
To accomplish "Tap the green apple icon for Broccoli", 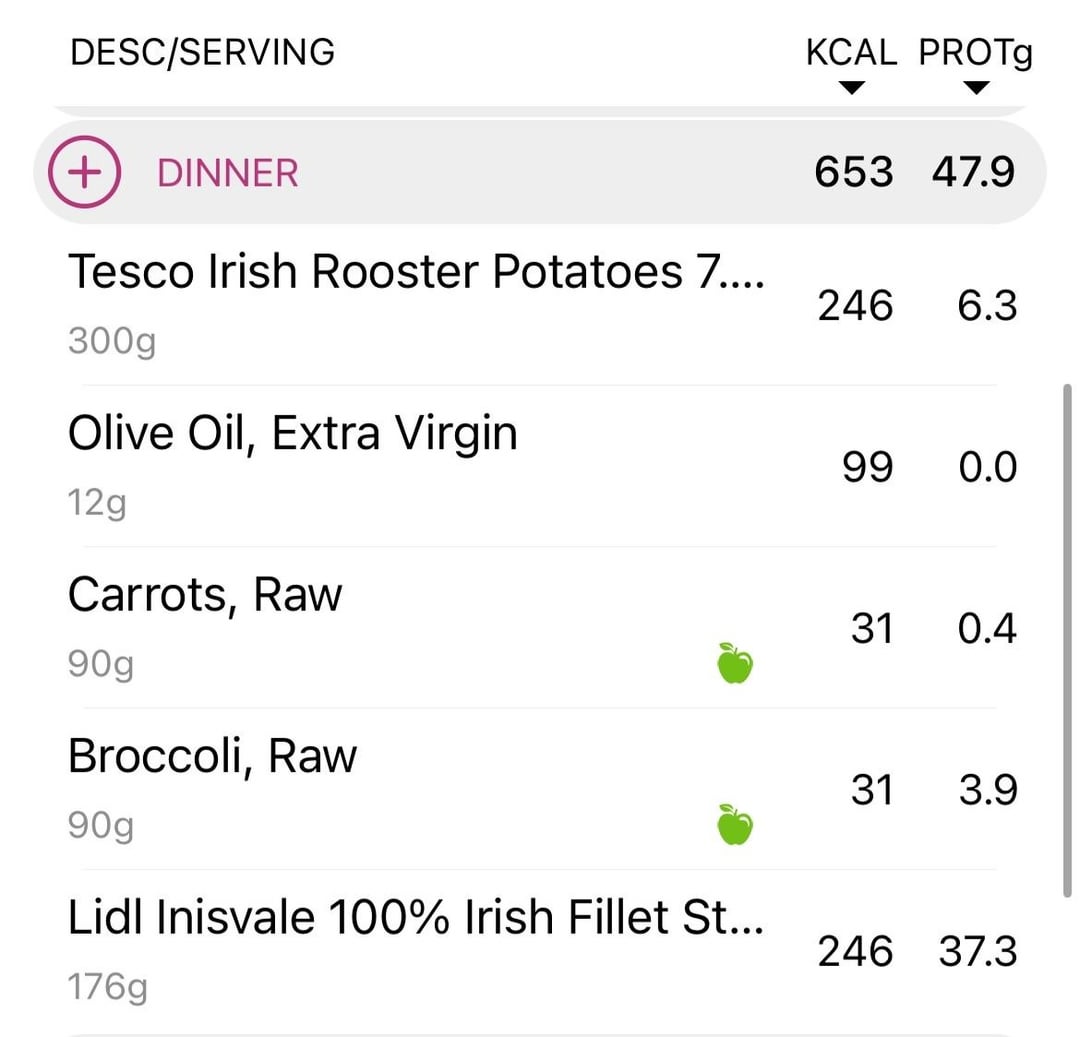I will (x=735, y=825).
